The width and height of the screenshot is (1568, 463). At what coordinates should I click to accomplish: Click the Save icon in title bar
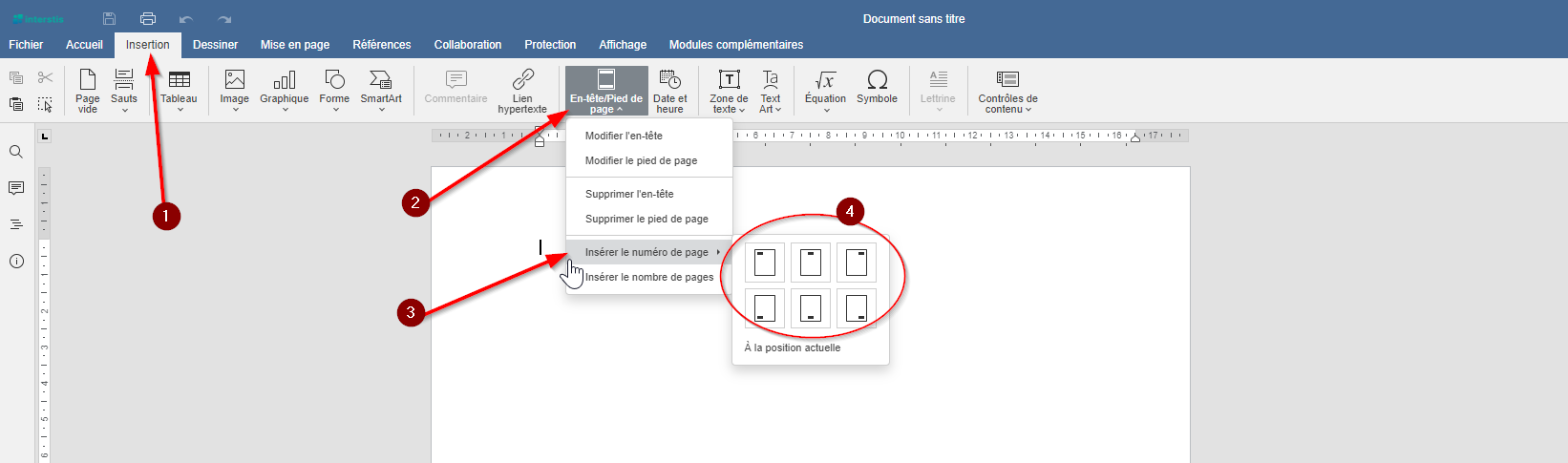click(109, 18)
